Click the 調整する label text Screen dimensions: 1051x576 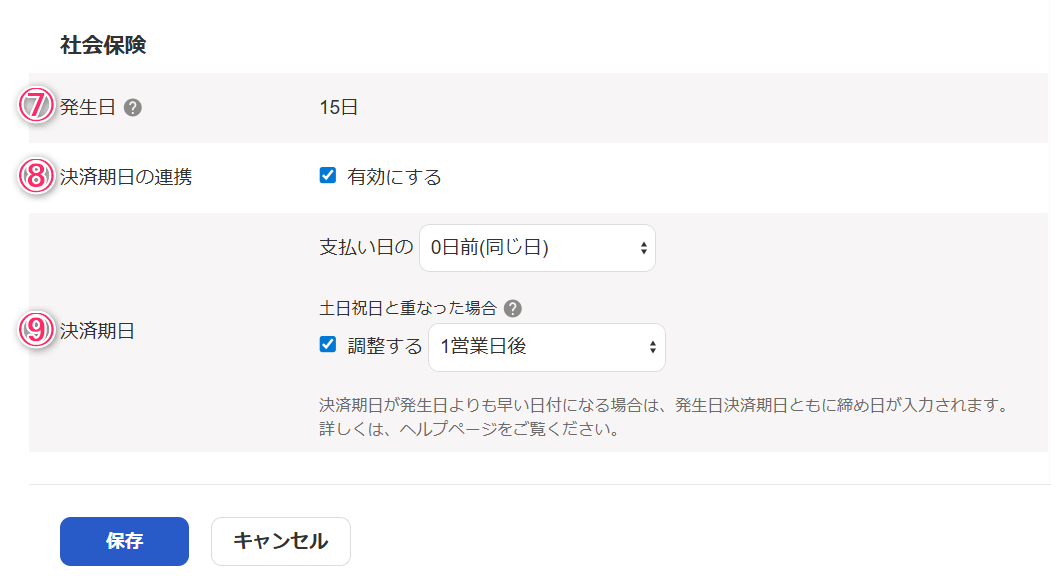(x=385, y=346)
